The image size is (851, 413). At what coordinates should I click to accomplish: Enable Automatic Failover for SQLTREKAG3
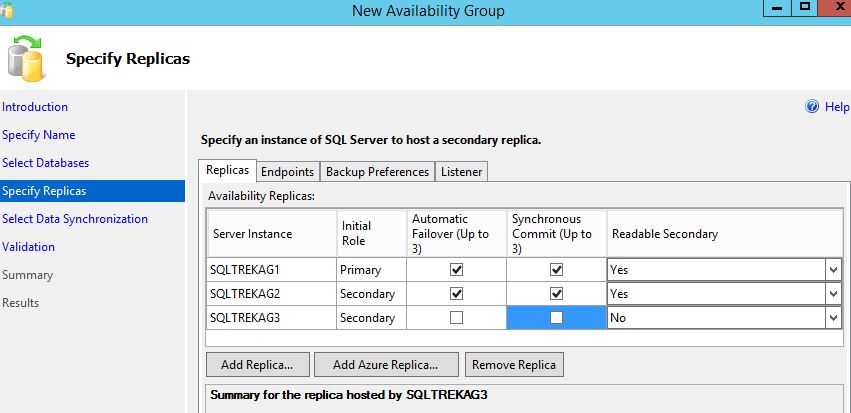457,317
